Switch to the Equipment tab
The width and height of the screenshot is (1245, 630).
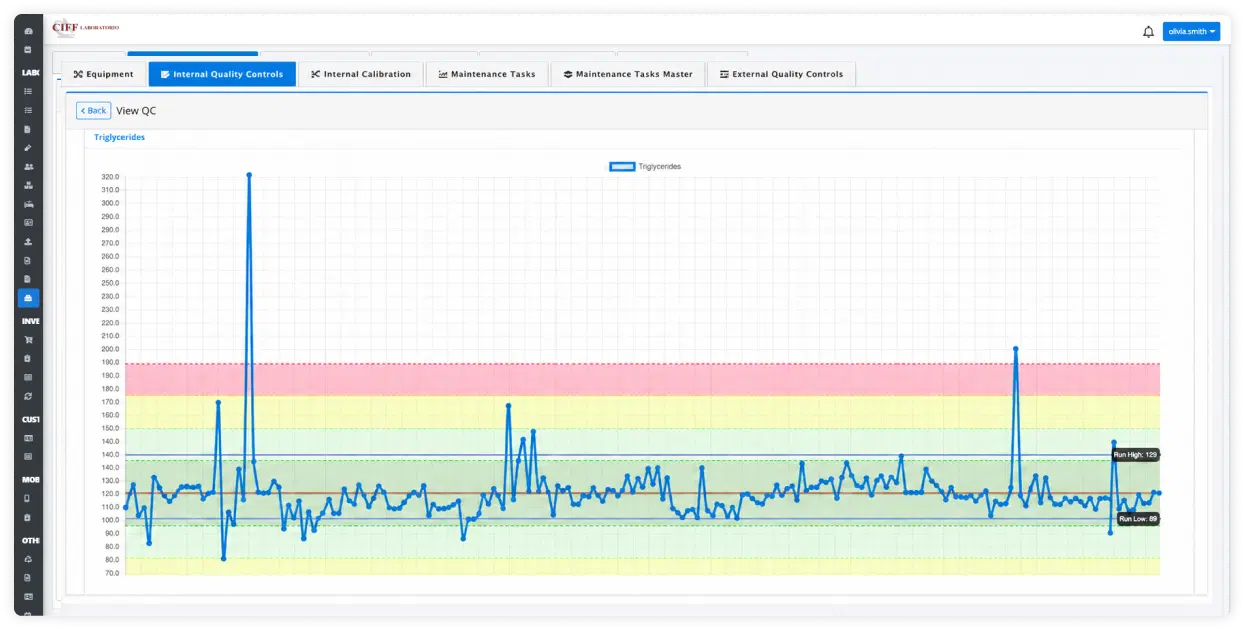point(103,74)
